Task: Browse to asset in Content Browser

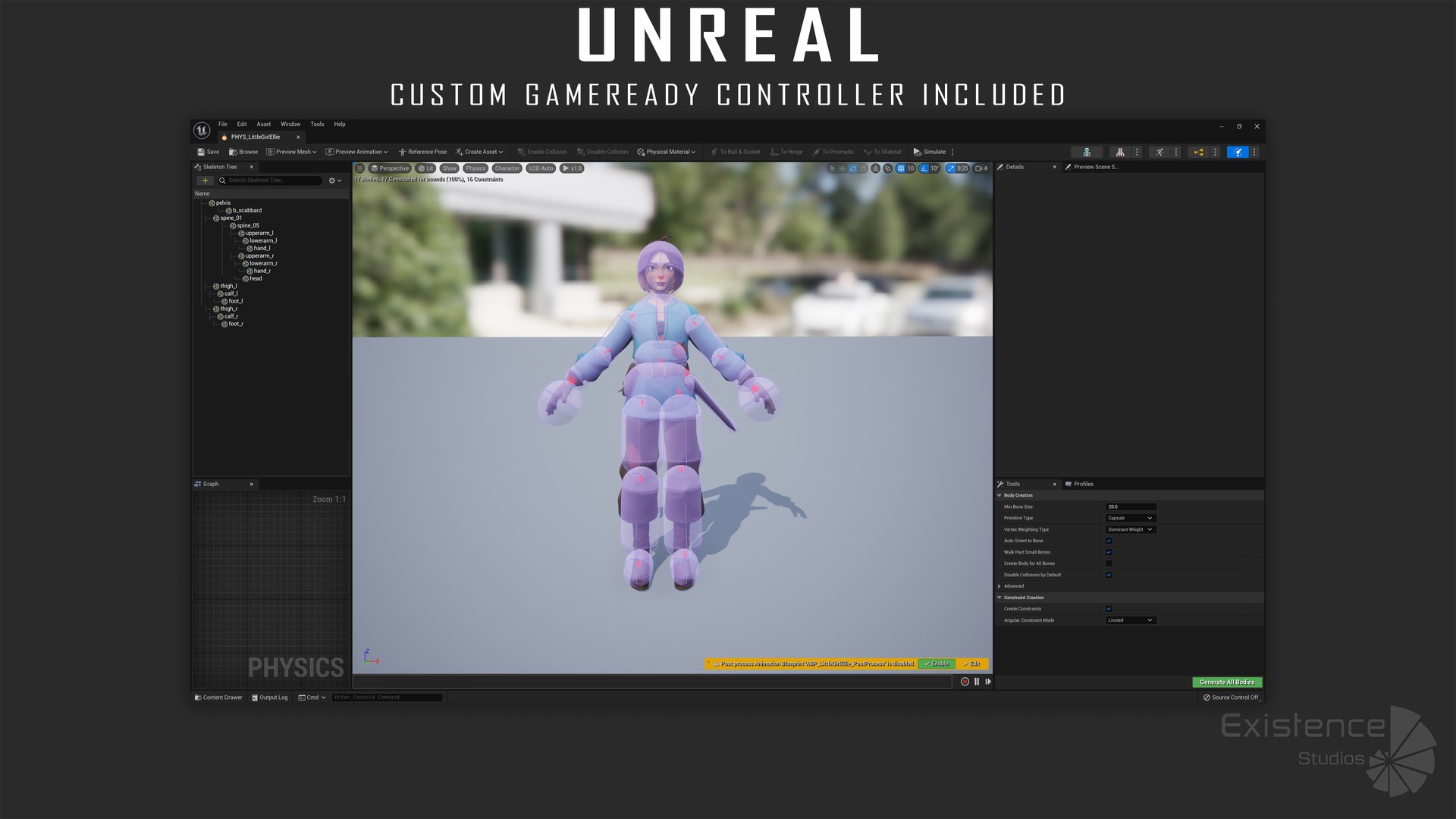Action: [x=243, y=152]
